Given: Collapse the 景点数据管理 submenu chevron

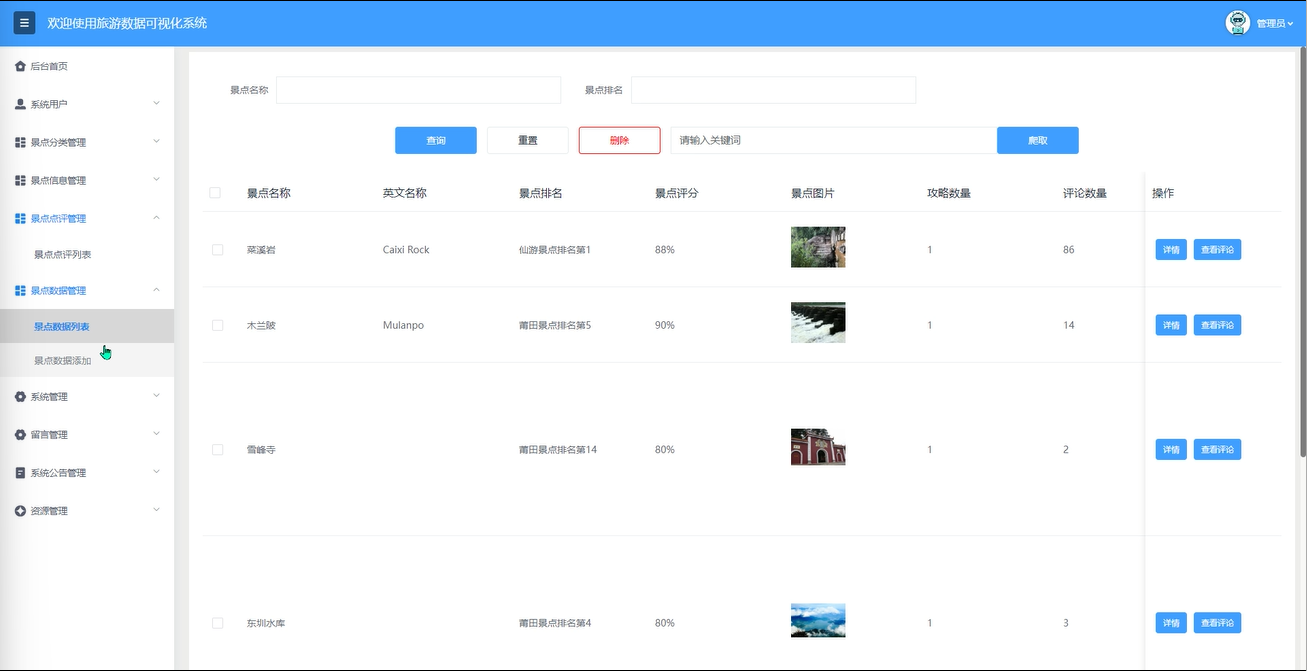Looking at the screenshot, I should tap(156, 289).
